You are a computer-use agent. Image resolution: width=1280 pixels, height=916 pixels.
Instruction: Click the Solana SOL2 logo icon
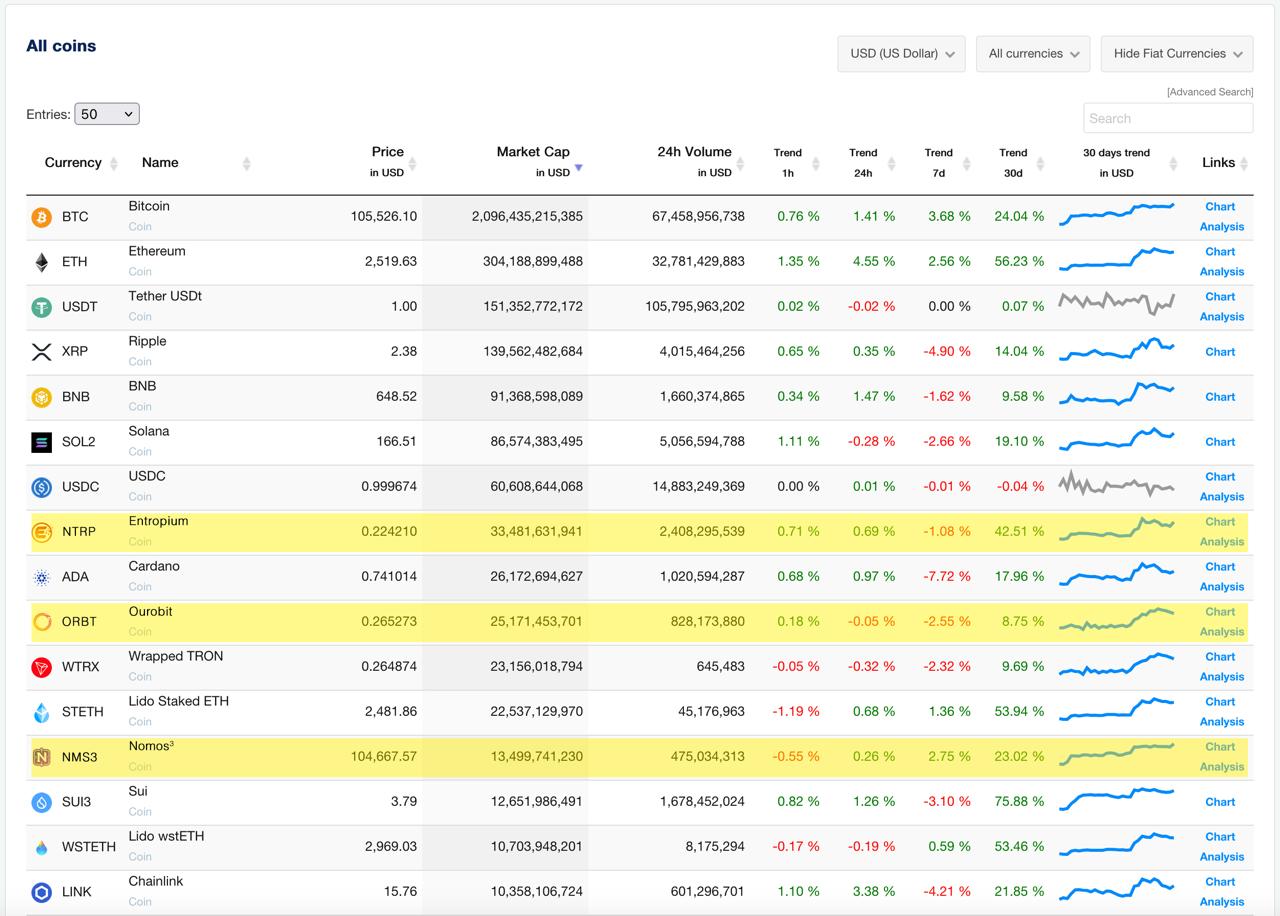point(41,442)
